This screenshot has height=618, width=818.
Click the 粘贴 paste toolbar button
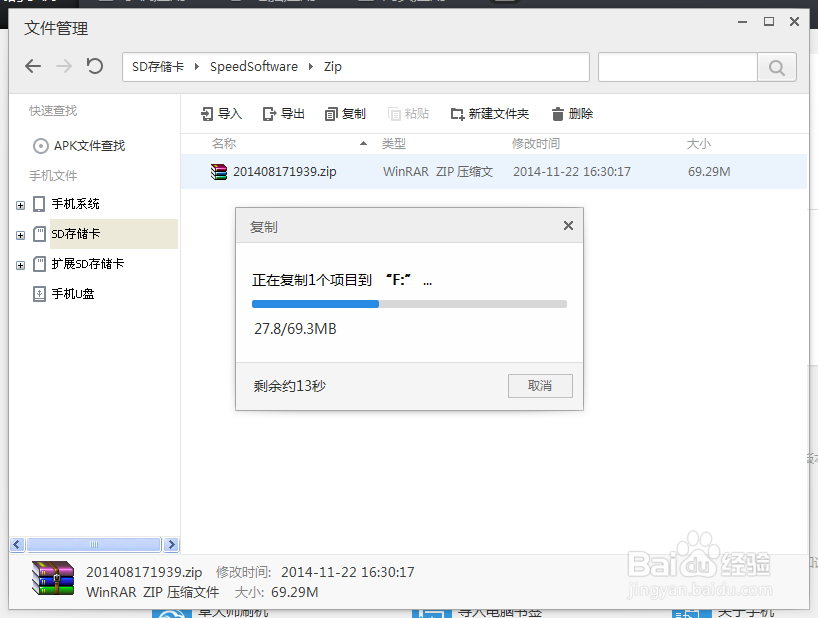point(408,114)
